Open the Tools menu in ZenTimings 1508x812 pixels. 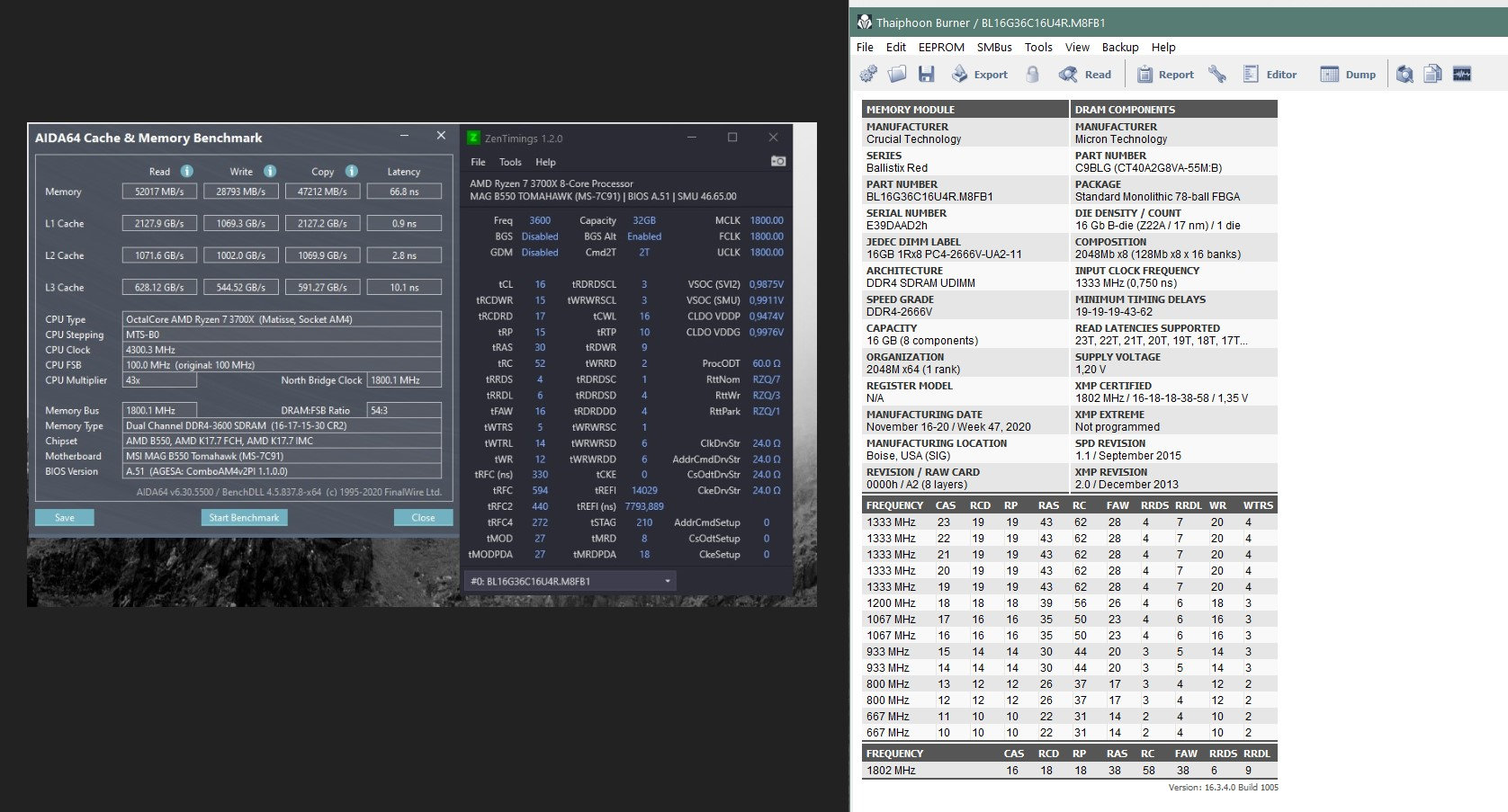pyautogui.click(x=510, y=163)
